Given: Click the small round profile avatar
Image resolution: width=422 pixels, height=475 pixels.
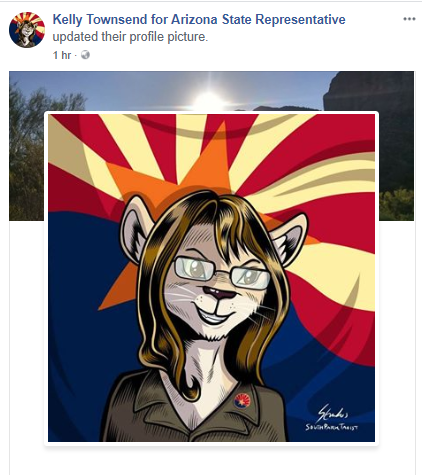Looking at the screenshot, I should [x=27, y=30].
